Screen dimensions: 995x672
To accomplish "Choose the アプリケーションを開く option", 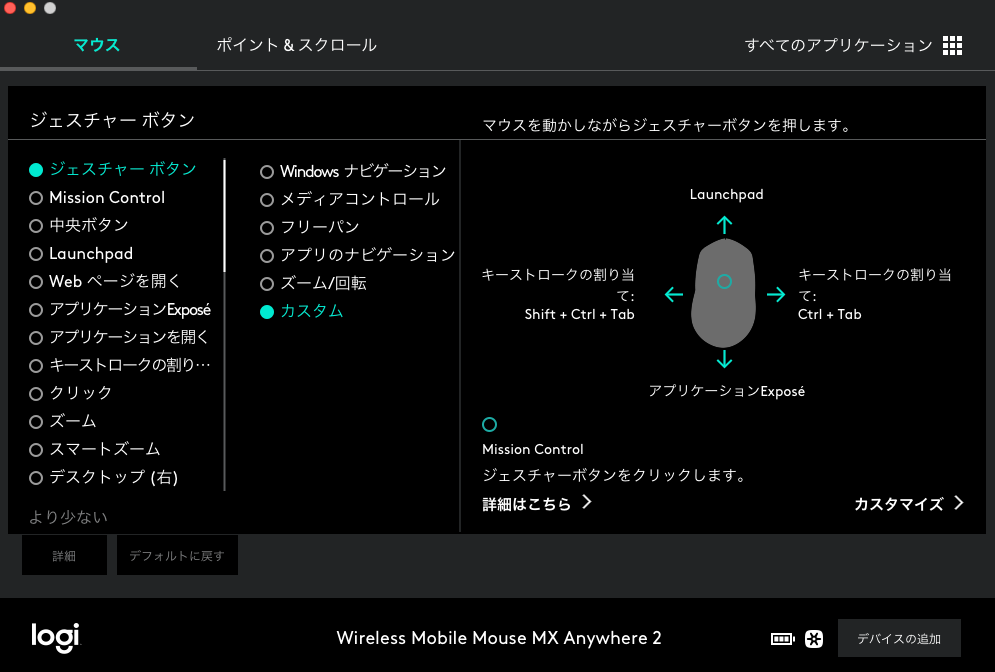I will click(119, 337).
